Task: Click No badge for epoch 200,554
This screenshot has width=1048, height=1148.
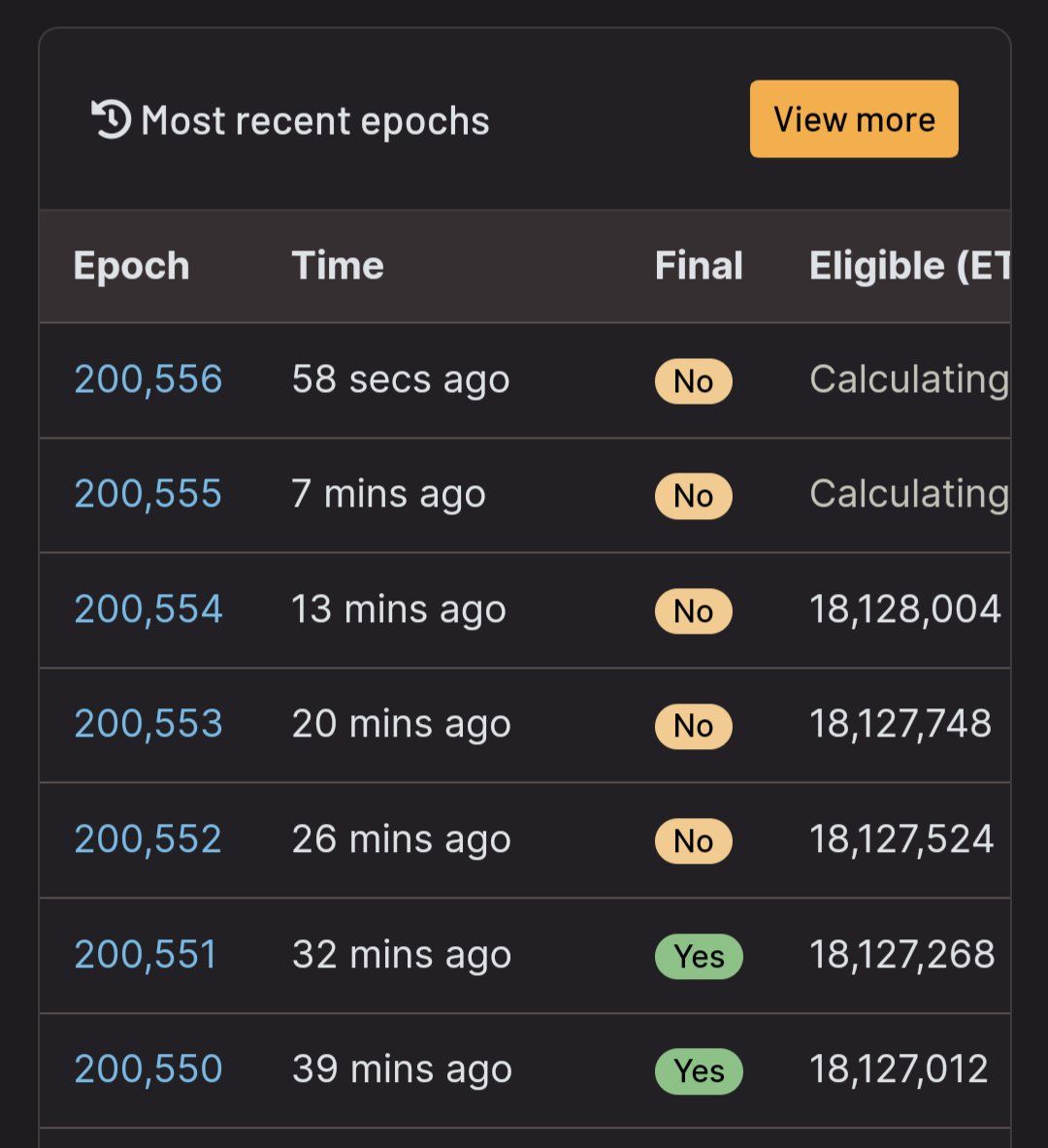Action: click(693, 611)
